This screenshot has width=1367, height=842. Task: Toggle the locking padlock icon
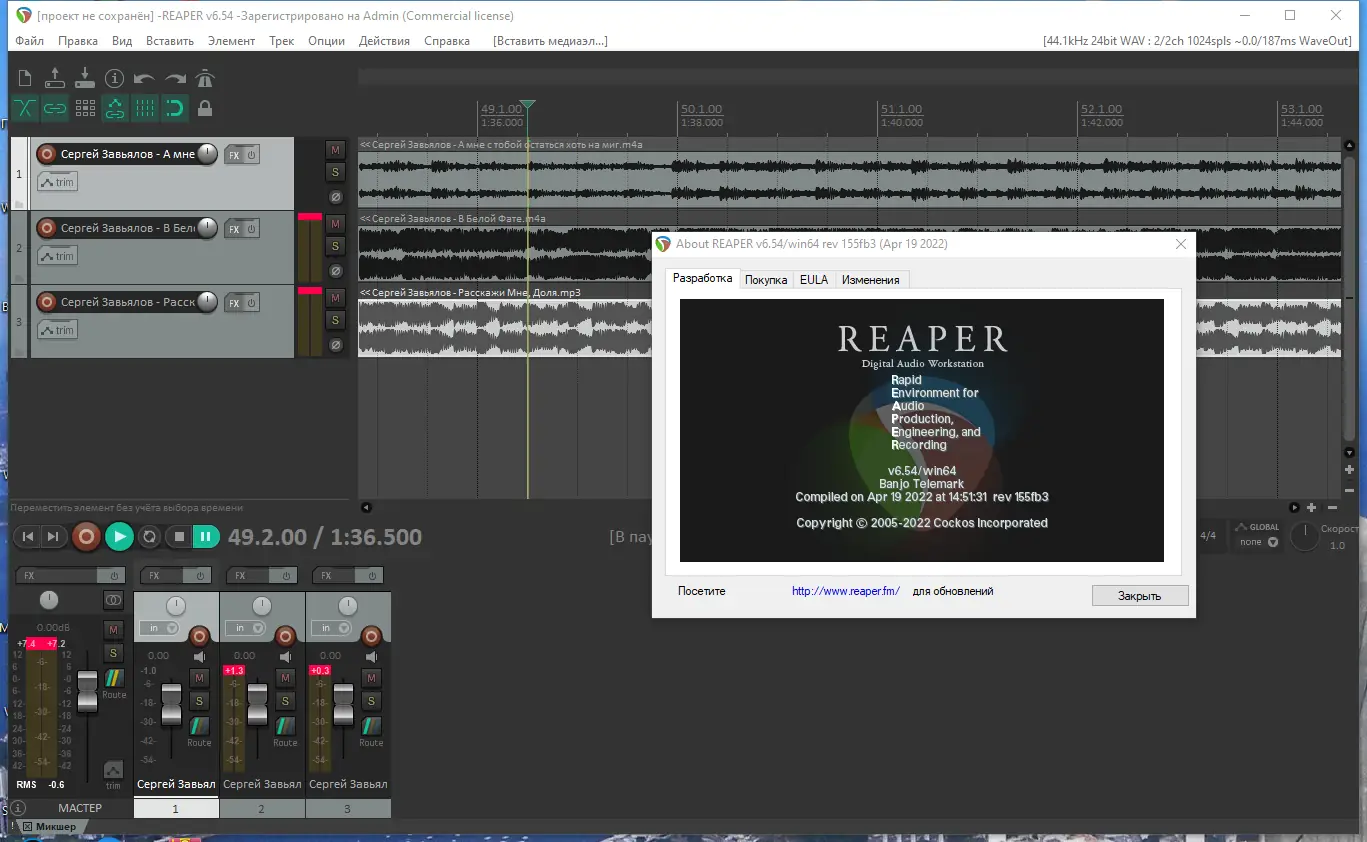click(x=205, y=108)
